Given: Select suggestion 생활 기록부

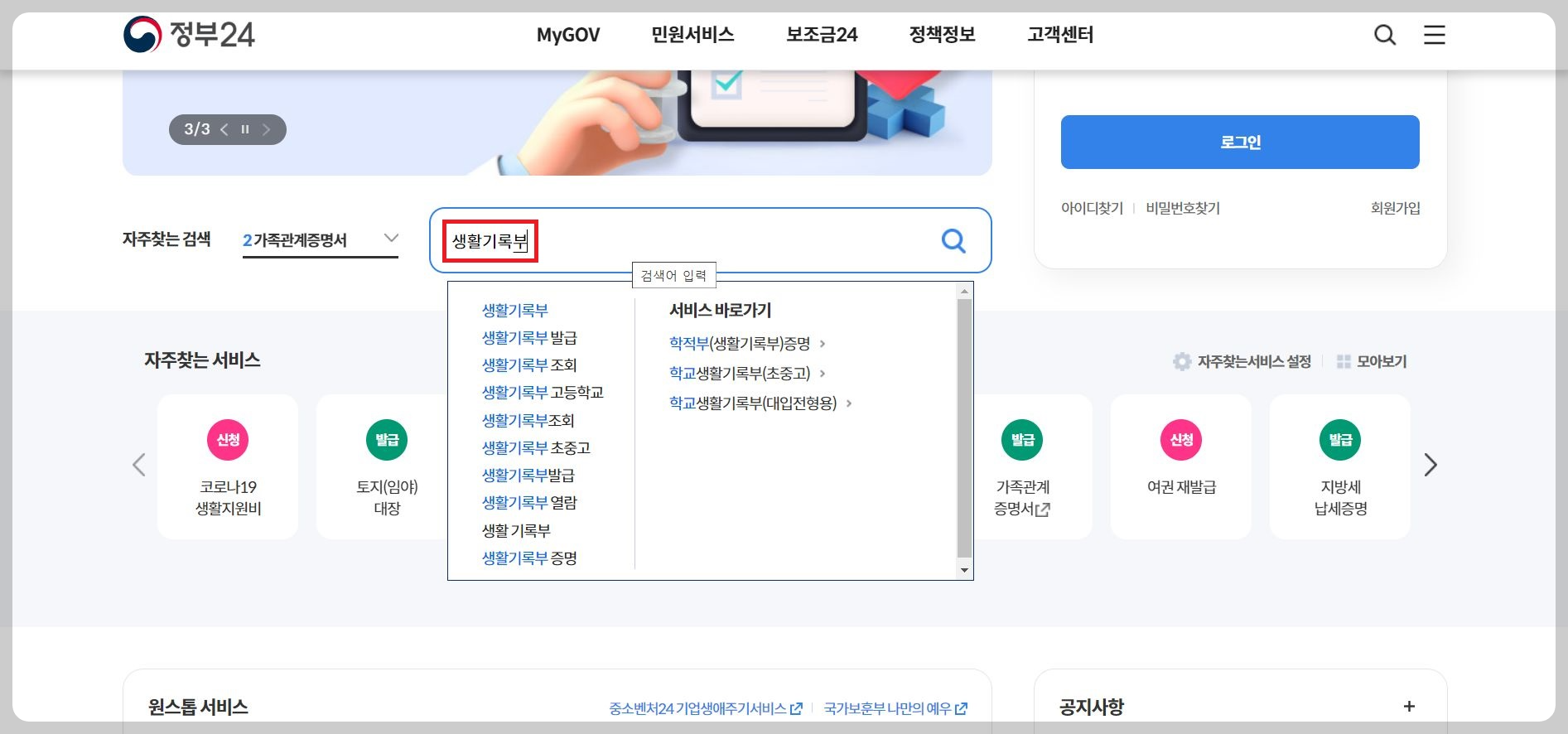Looking at the screenshot, I should click(516, 530).
